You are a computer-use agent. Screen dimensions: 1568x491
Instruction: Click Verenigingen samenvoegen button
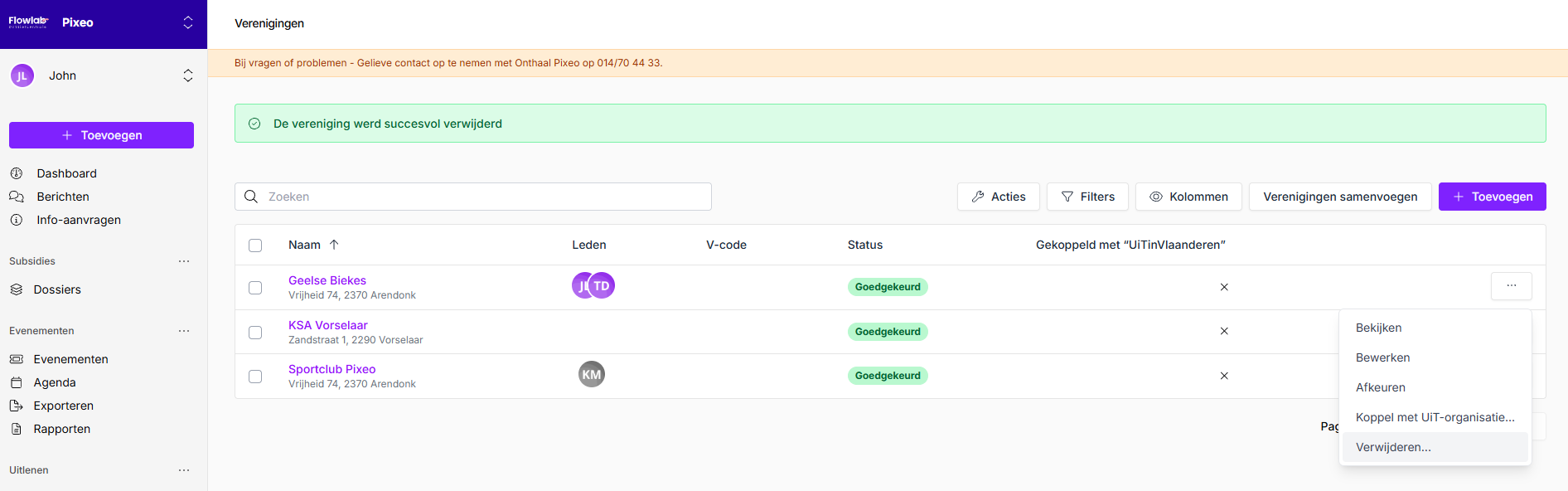(1339, 197)
